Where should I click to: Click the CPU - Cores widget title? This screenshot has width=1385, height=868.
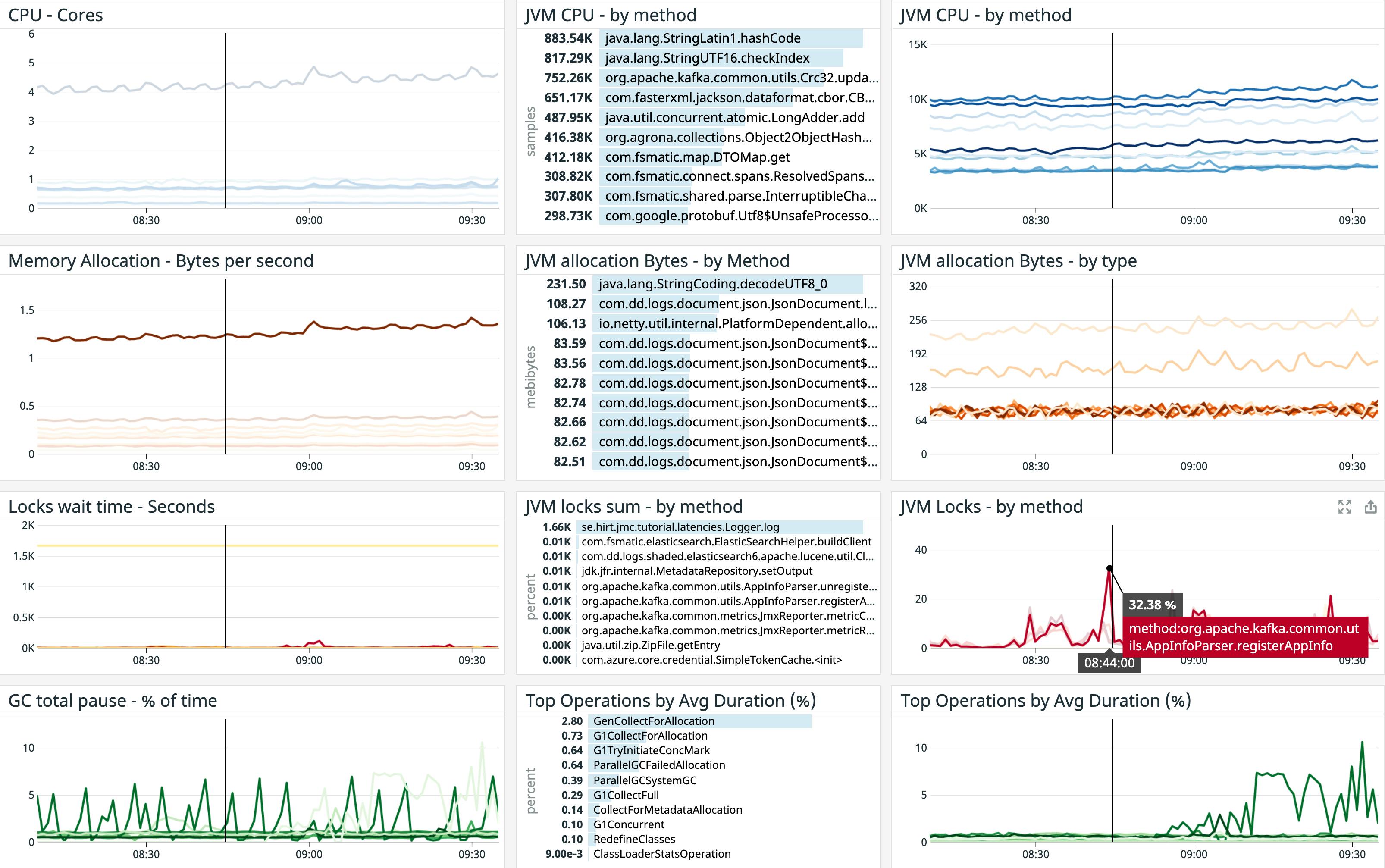(56, 15)
